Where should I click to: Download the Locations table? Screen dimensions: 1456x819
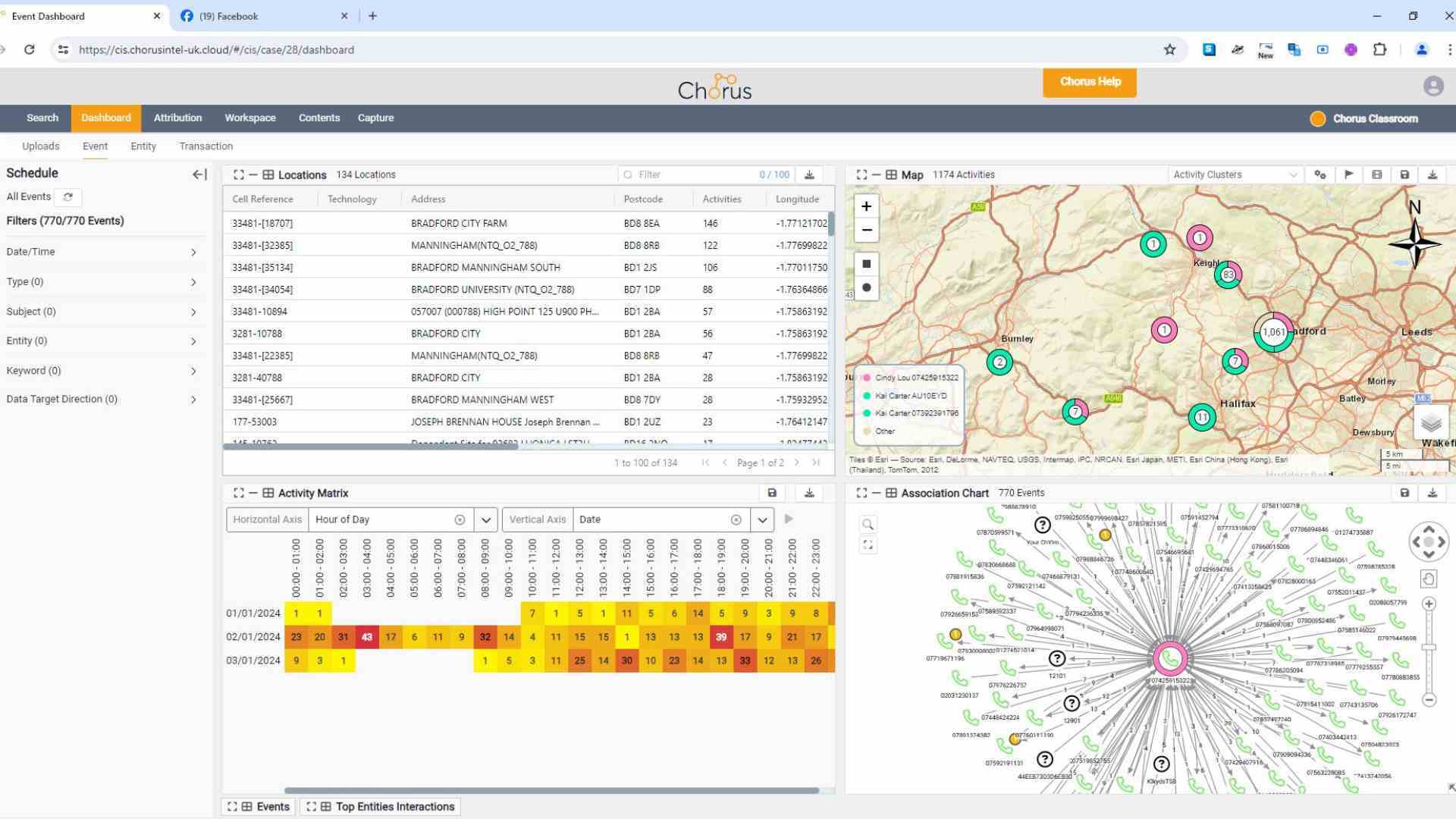(x=809, y=175)
